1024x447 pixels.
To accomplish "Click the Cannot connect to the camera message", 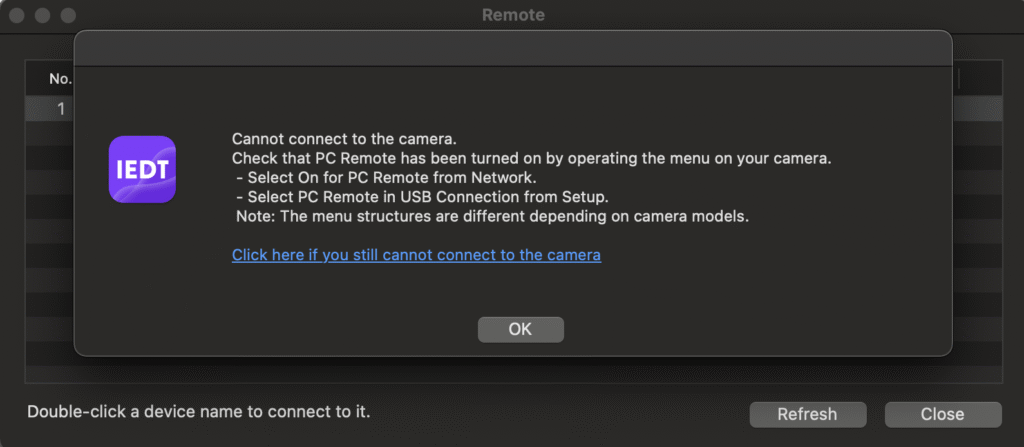I will pyautogui.click(x=344, y=139).
